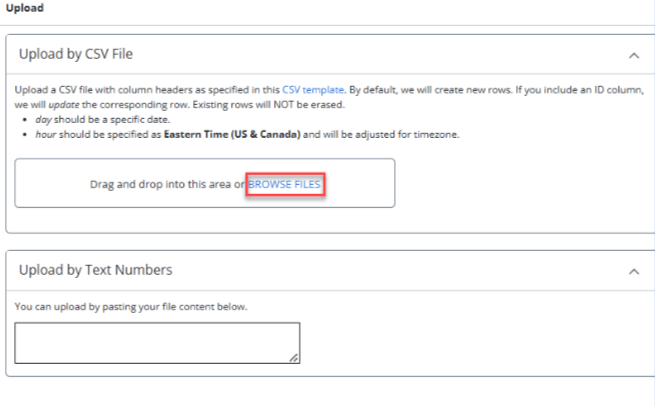The width and height of the screenshot is (655, 406).
Task: Click the 'Eastern Time (US & Canada)' text
Action: 232,134
